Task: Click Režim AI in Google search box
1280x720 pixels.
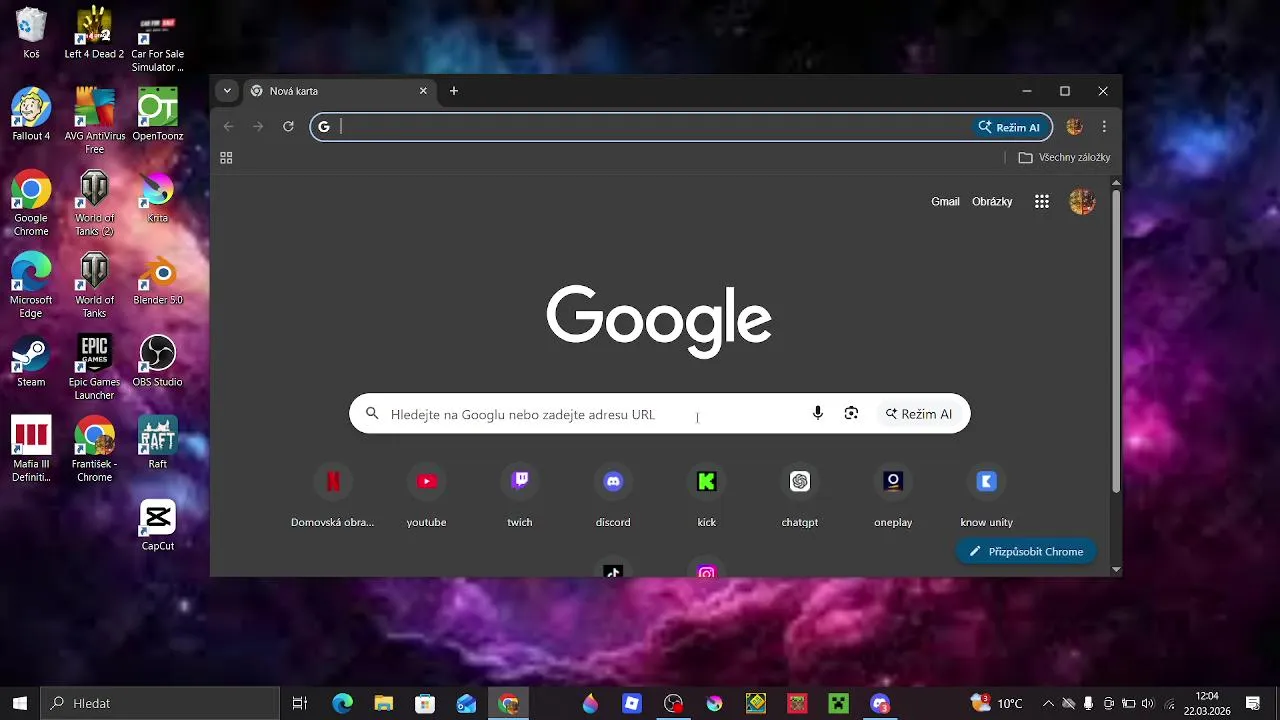Action: click(919, 413)
